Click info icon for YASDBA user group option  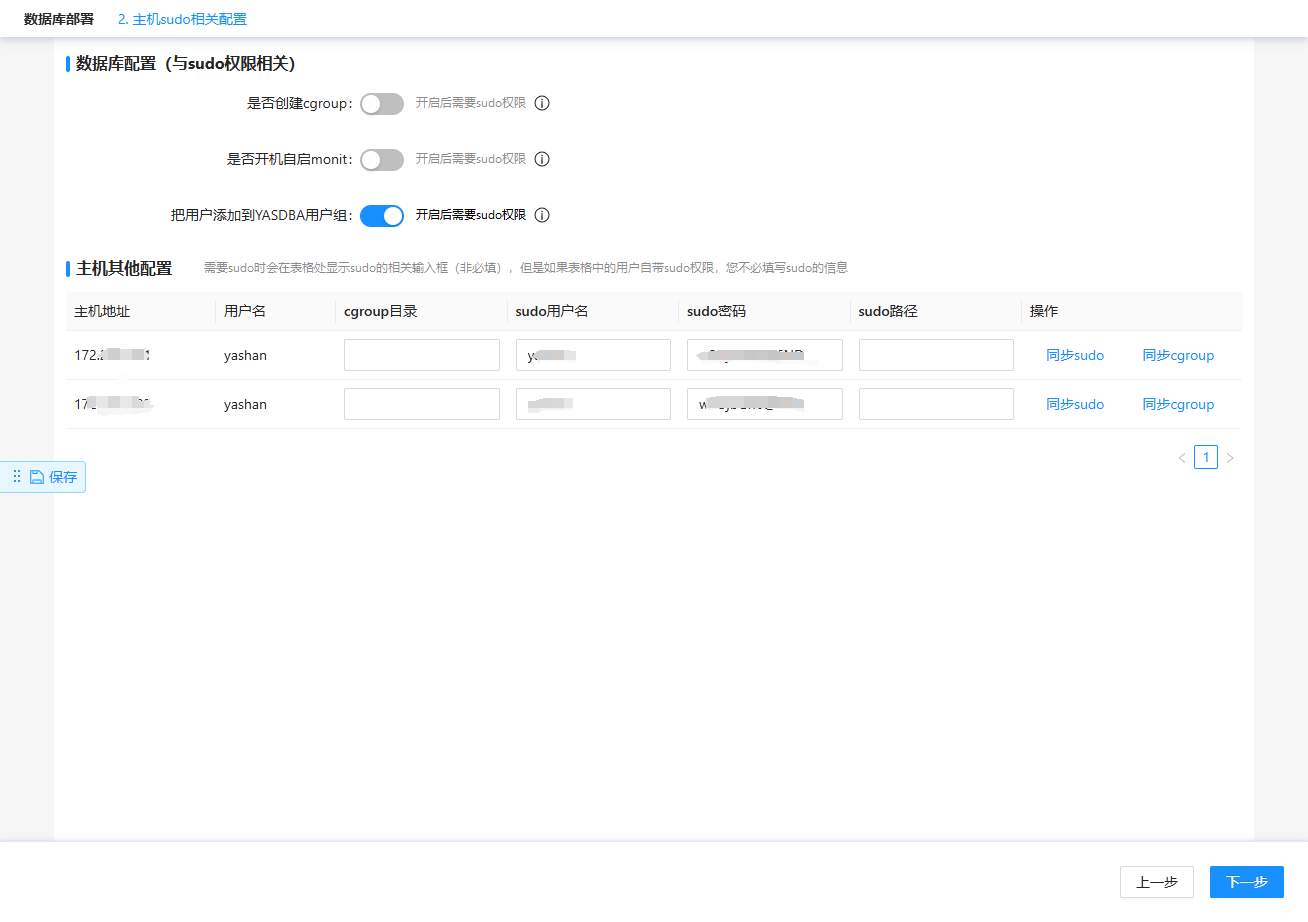coord(542,215)
